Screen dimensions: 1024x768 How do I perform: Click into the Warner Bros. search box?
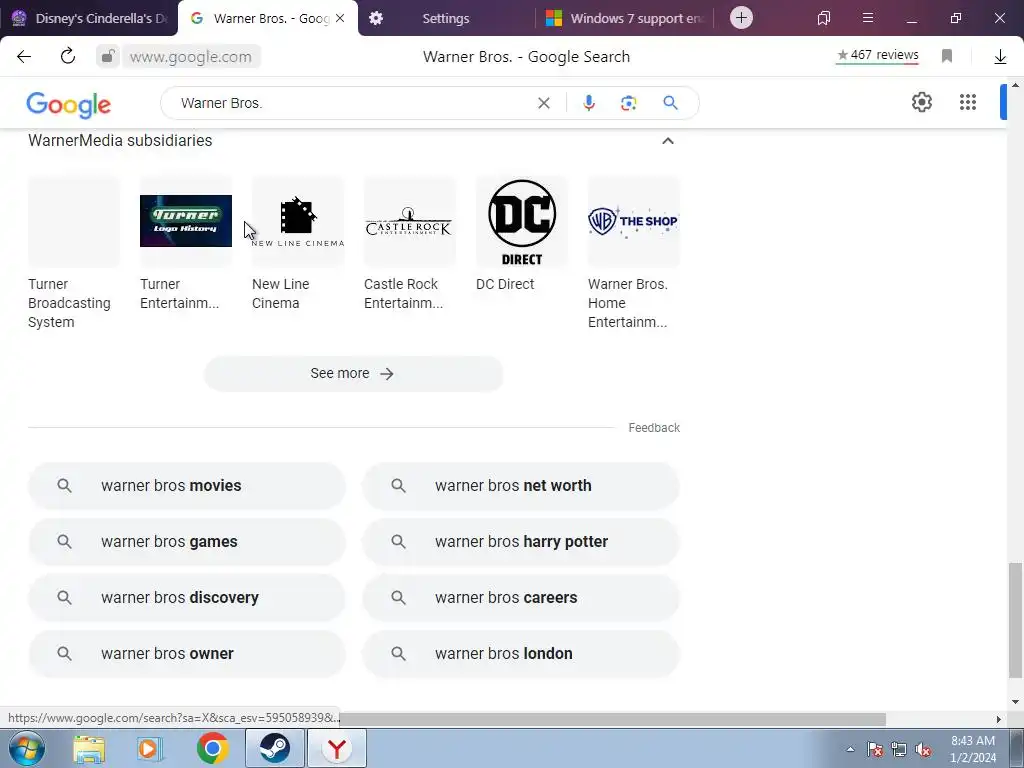click(x=353, y=103)
